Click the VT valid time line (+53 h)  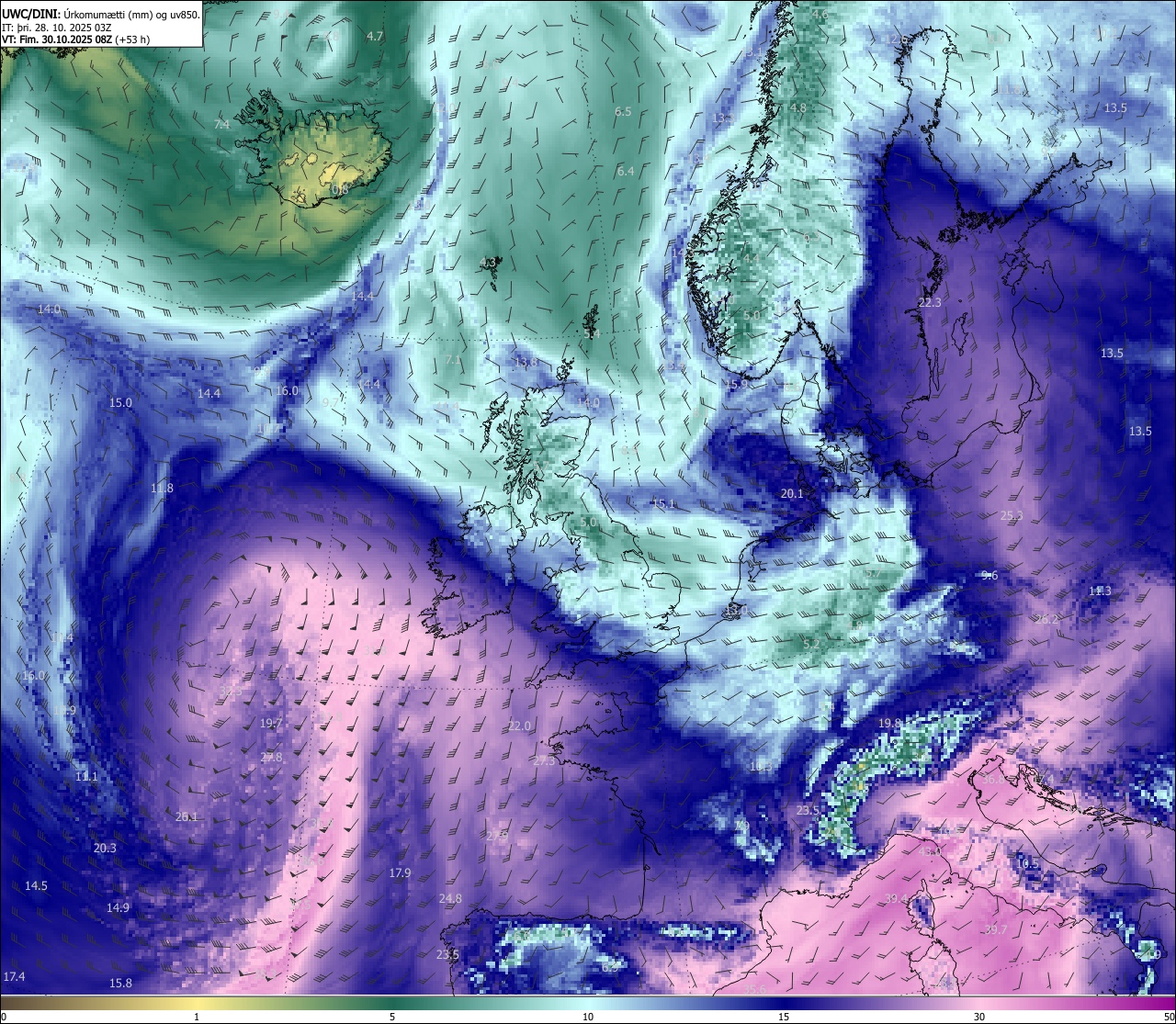point(75,39)
